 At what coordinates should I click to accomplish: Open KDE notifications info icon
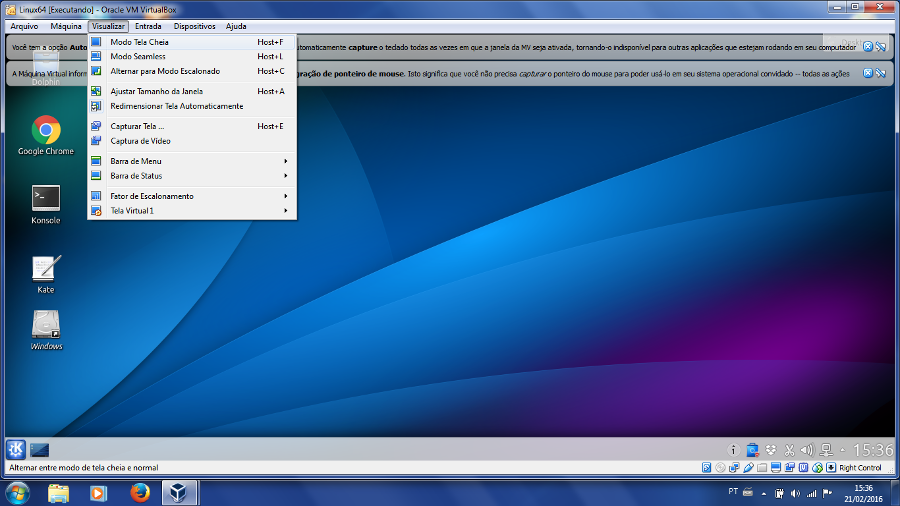[x=733, y=450]
